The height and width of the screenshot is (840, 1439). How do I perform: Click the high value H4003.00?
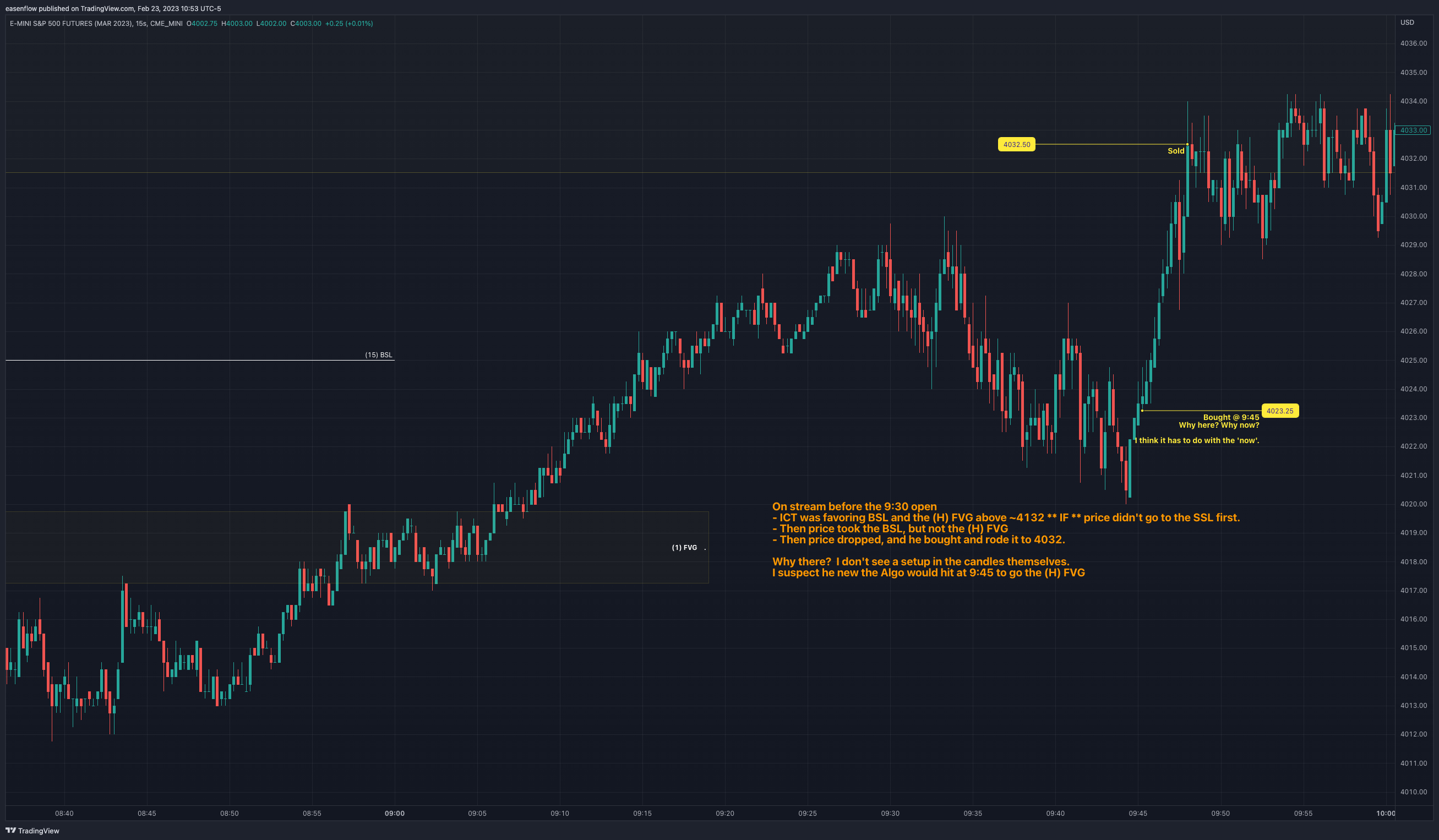(x=236, y=24)
